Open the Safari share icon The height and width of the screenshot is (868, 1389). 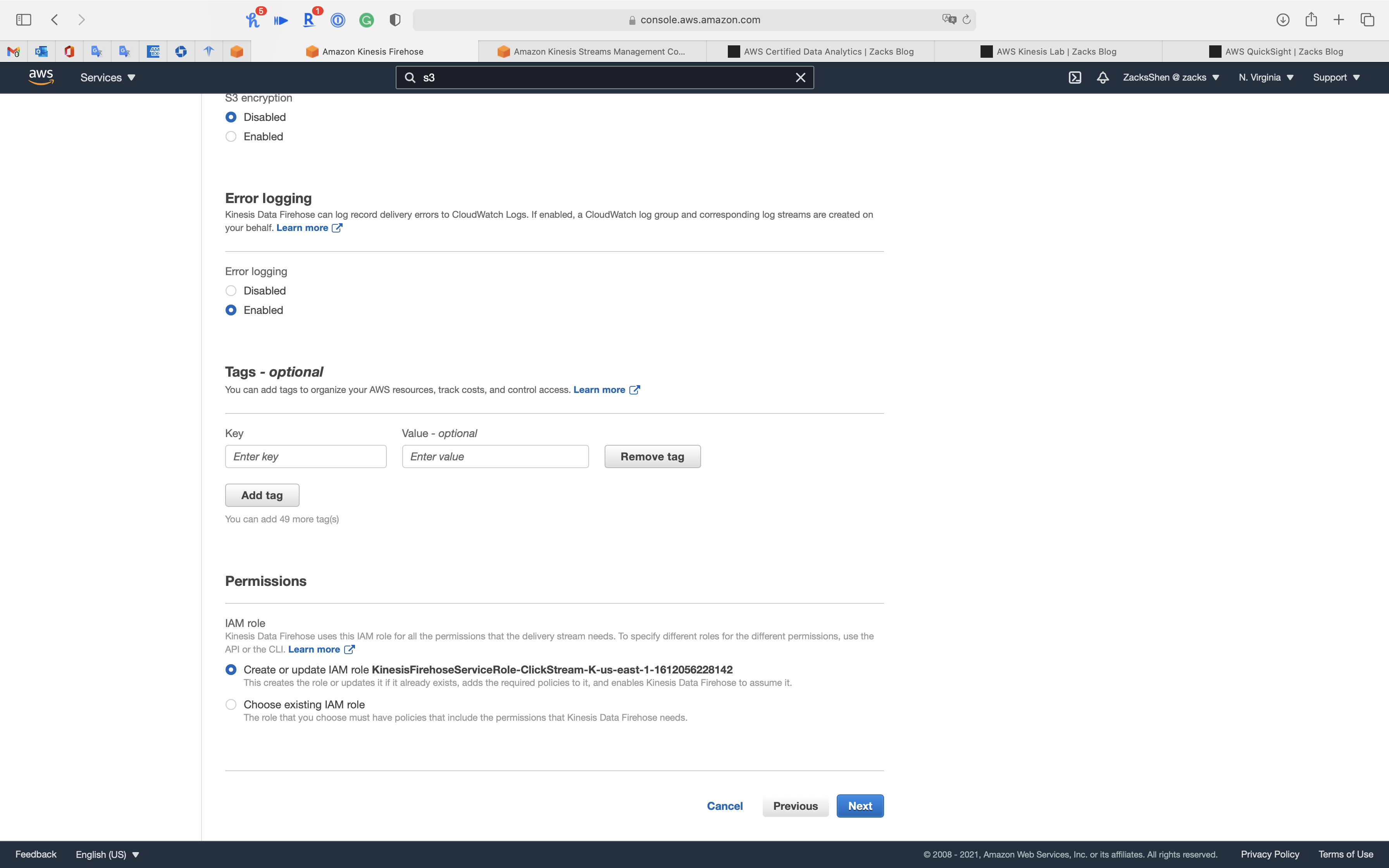click(1311, 20)
